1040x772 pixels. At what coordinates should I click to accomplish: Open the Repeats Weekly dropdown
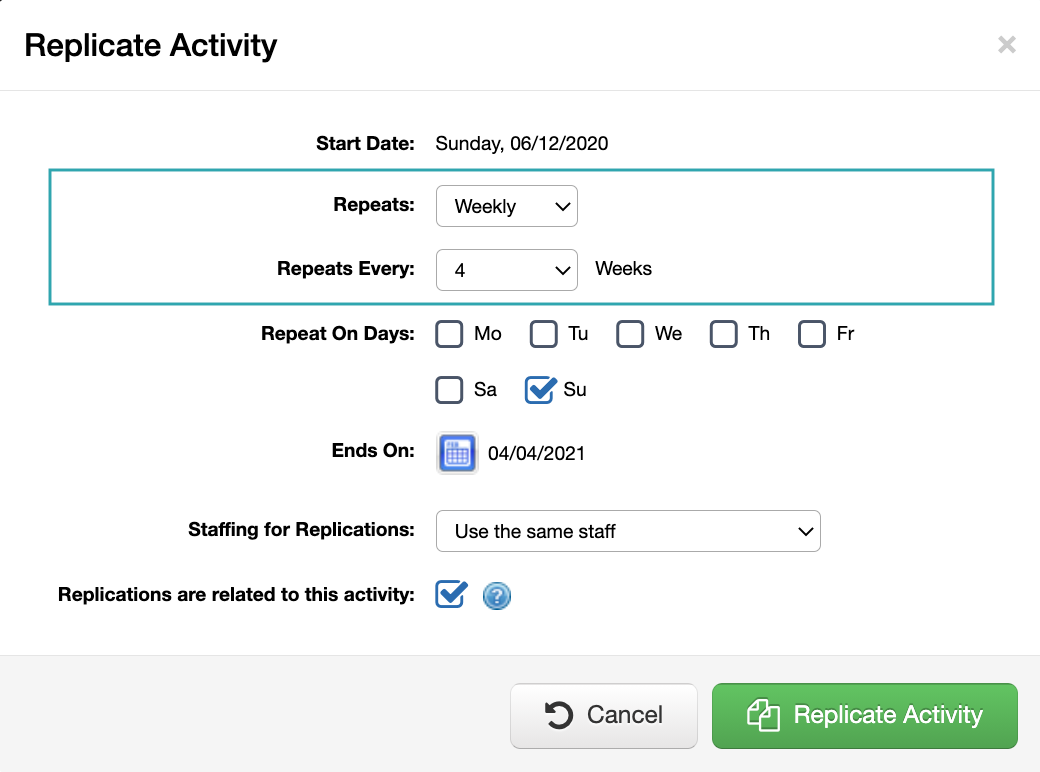[507, 206]
